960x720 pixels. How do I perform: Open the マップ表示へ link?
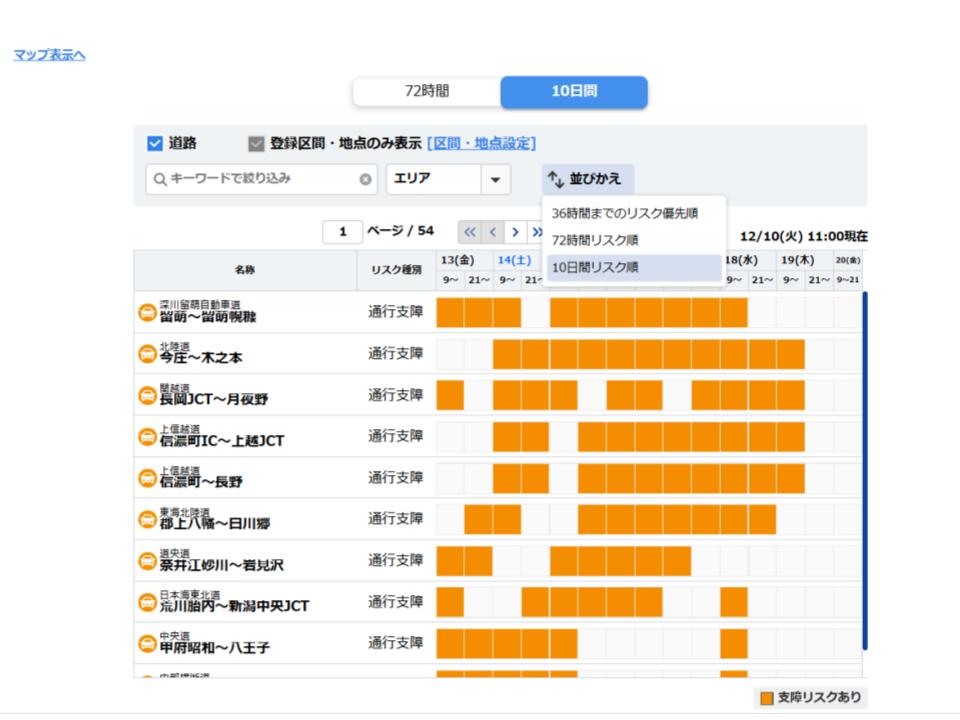coord(49,55)
